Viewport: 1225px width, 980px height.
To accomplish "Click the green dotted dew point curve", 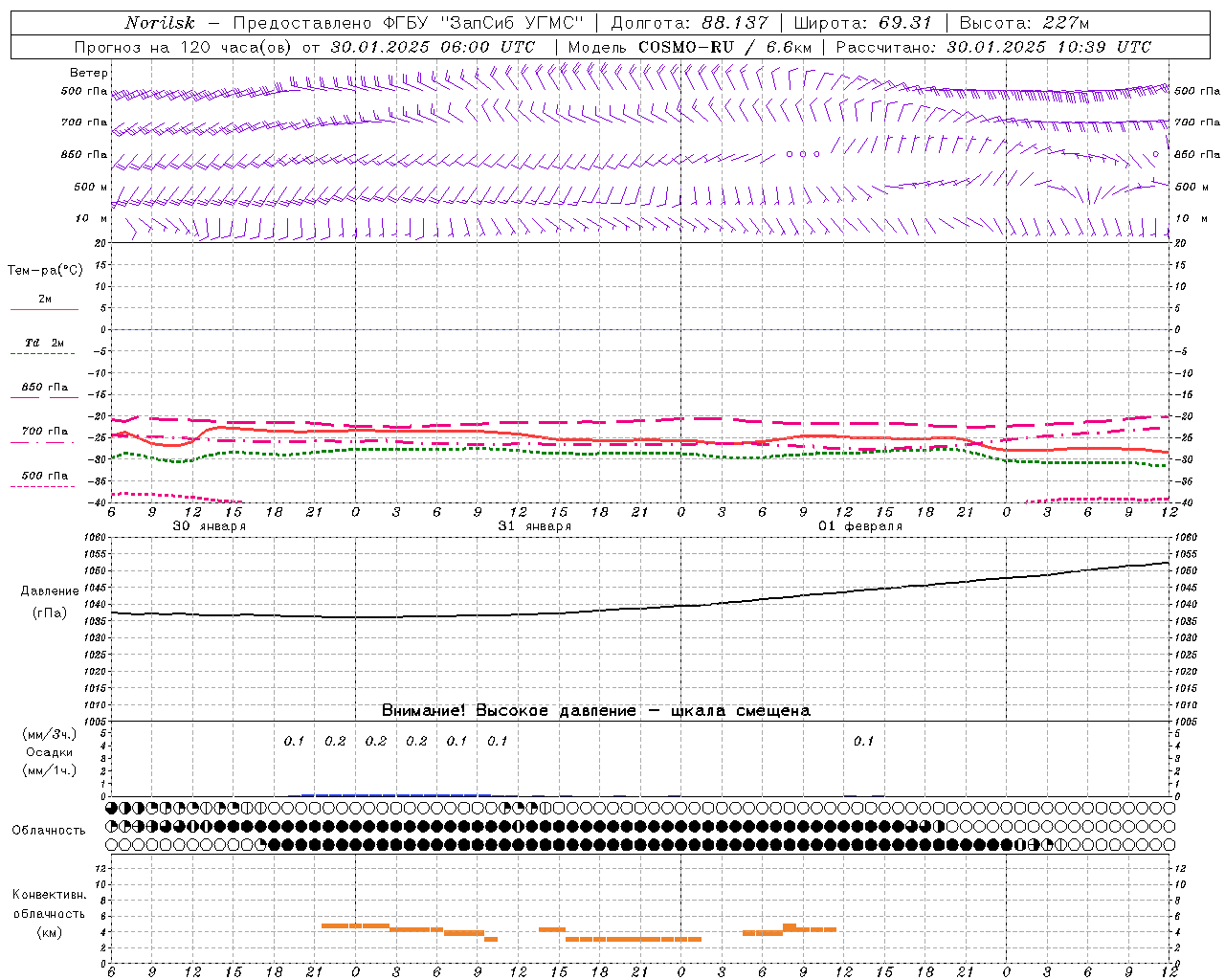I will tap(641, 453).
